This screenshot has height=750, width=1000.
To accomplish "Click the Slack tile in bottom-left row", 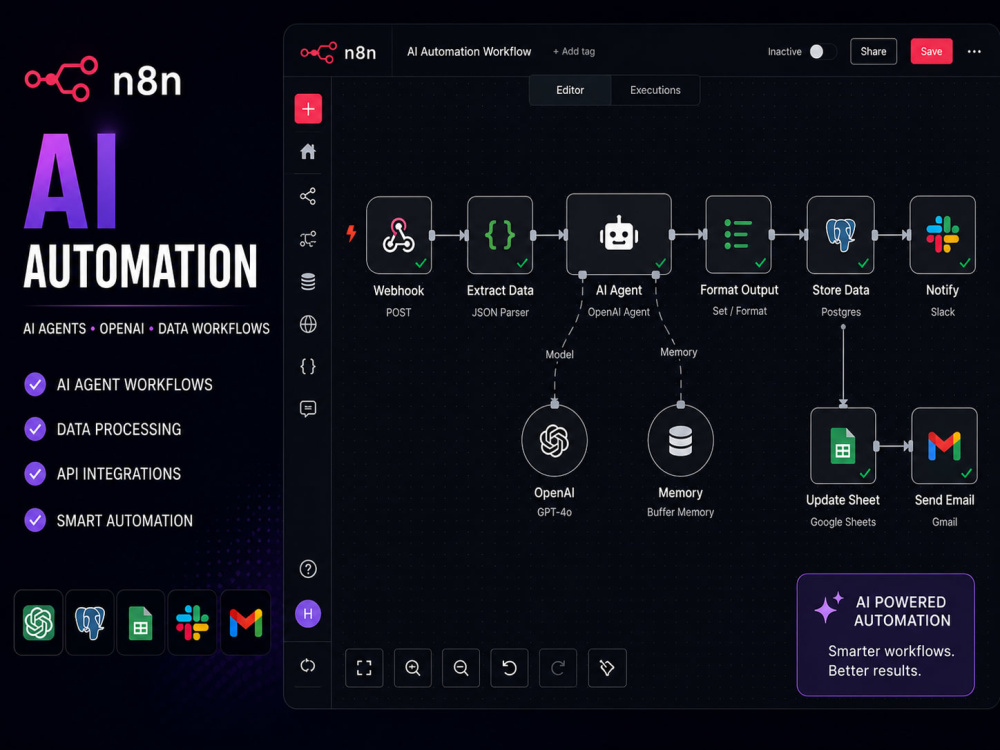I will click(x=192, y=622).
